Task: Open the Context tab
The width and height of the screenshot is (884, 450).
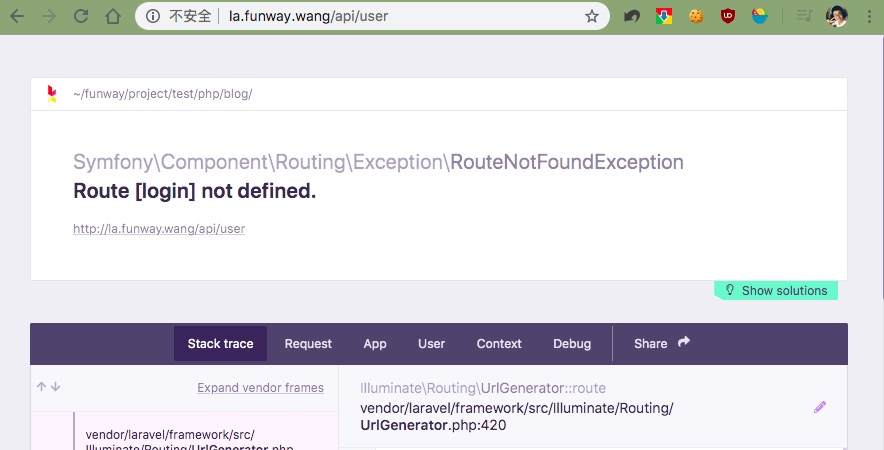Action: pyautogui.click(x=499, y=343)
